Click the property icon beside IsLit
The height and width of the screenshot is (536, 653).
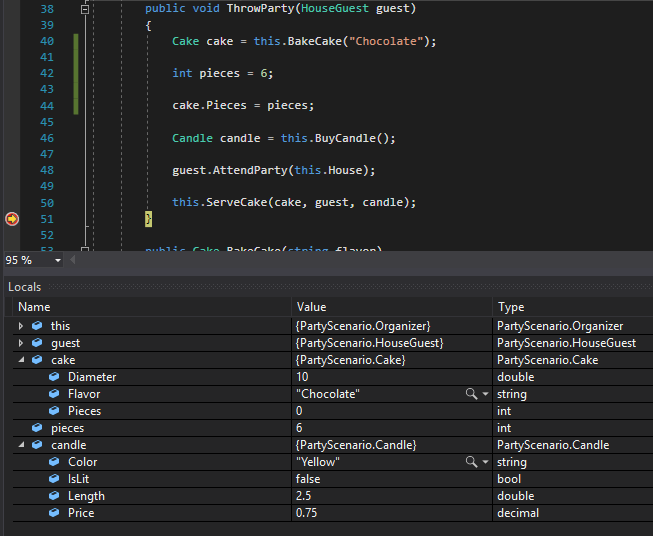[54, 479]
